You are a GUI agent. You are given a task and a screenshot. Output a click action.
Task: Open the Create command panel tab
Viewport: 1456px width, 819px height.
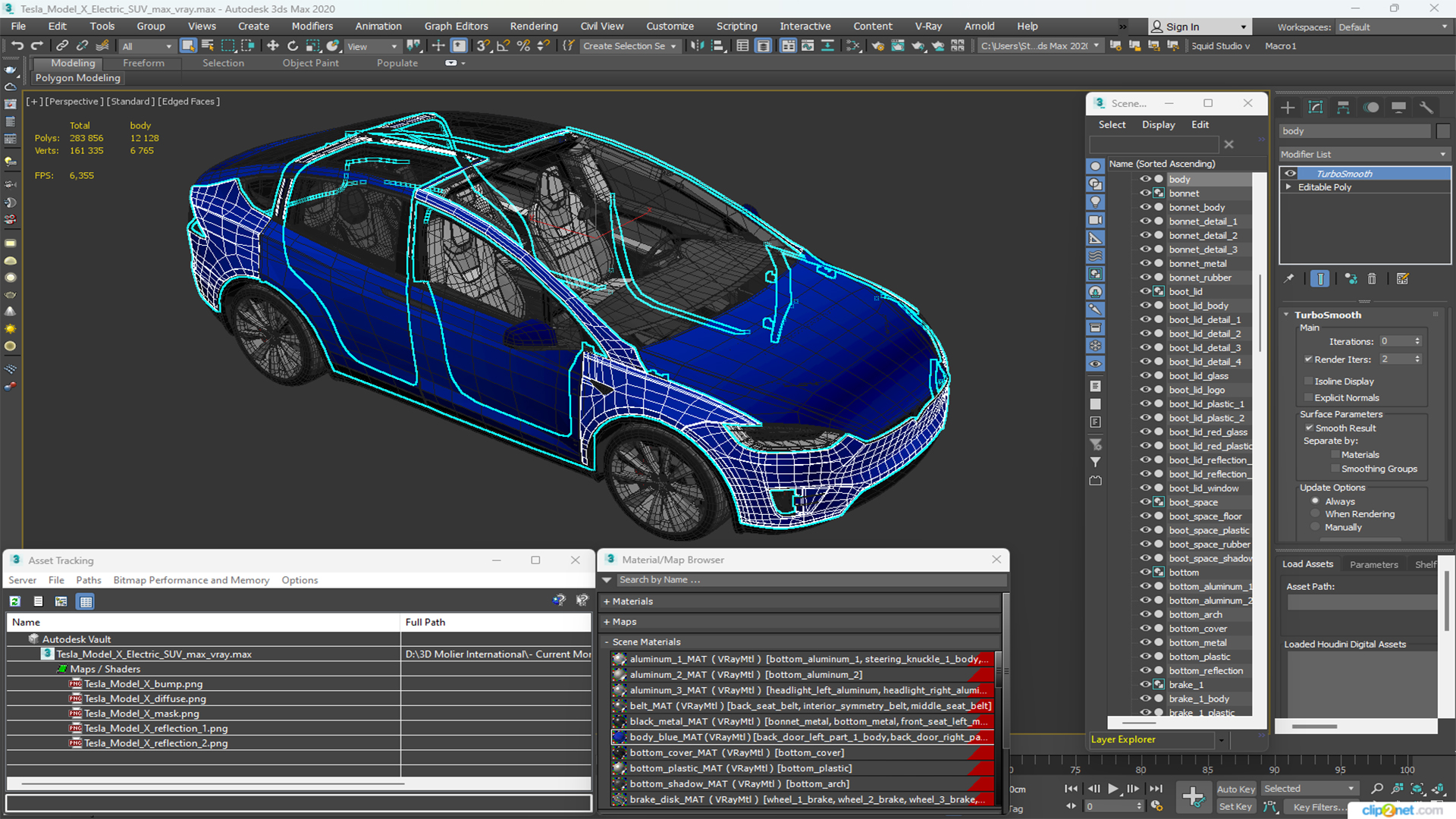tap(1288, 108)
